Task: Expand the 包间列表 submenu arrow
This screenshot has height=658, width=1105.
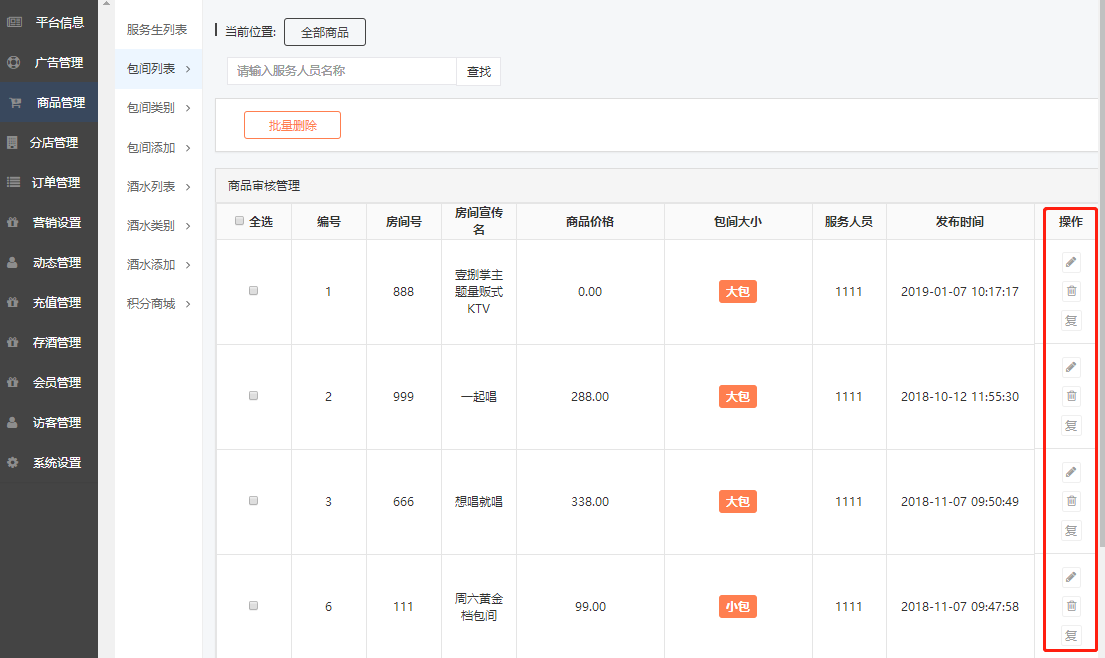Action: tap(188, 69)
